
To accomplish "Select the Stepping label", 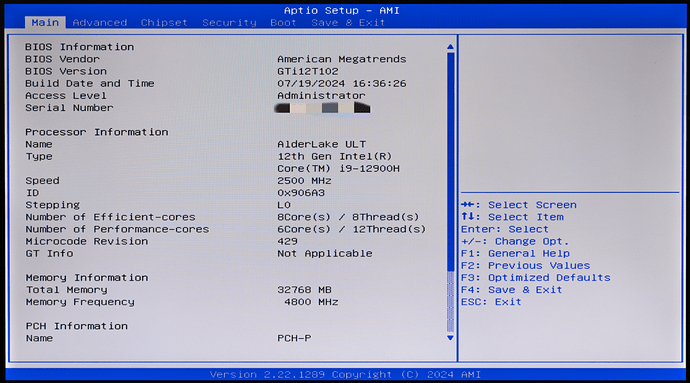I will click(x=52, y=205).
